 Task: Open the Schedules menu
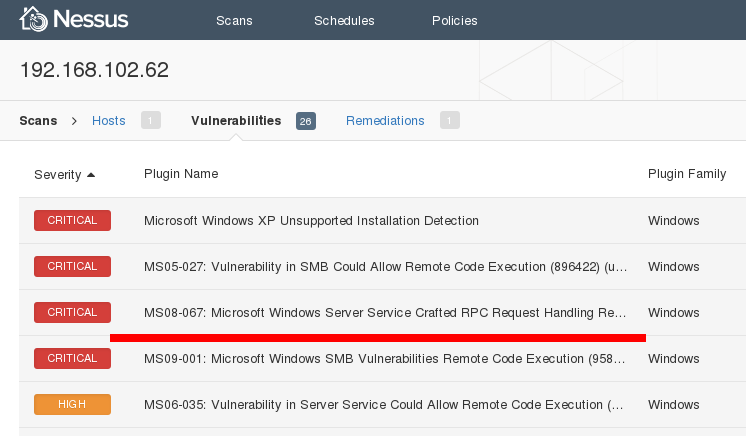click(344, 20)
